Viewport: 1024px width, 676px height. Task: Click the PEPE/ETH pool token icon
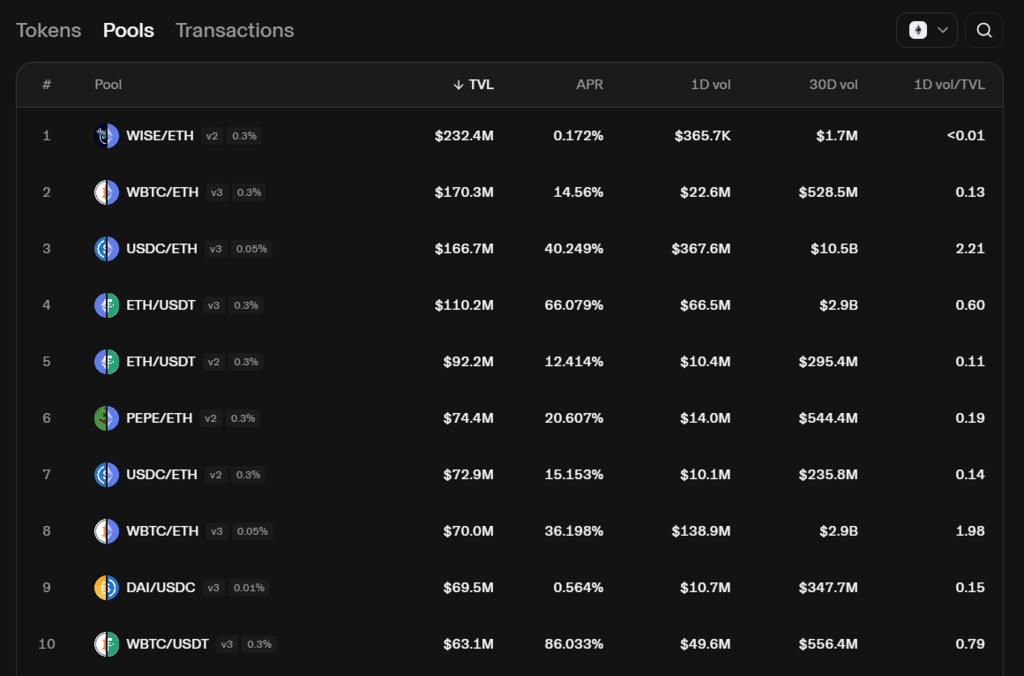click(x=106, y=418)
